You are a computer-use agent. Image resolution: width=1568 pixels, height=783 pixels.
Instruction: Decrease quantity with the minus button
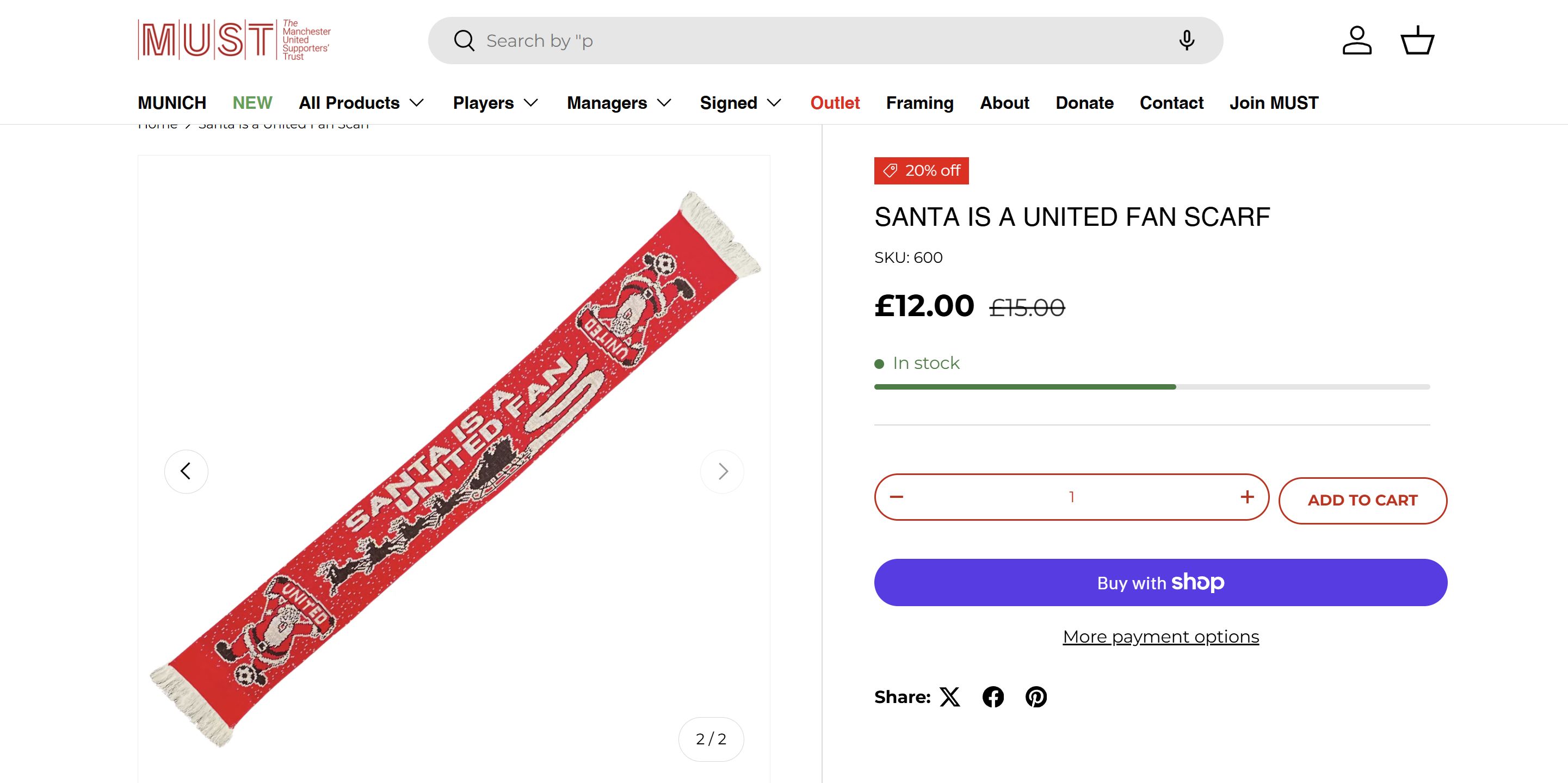897,497
